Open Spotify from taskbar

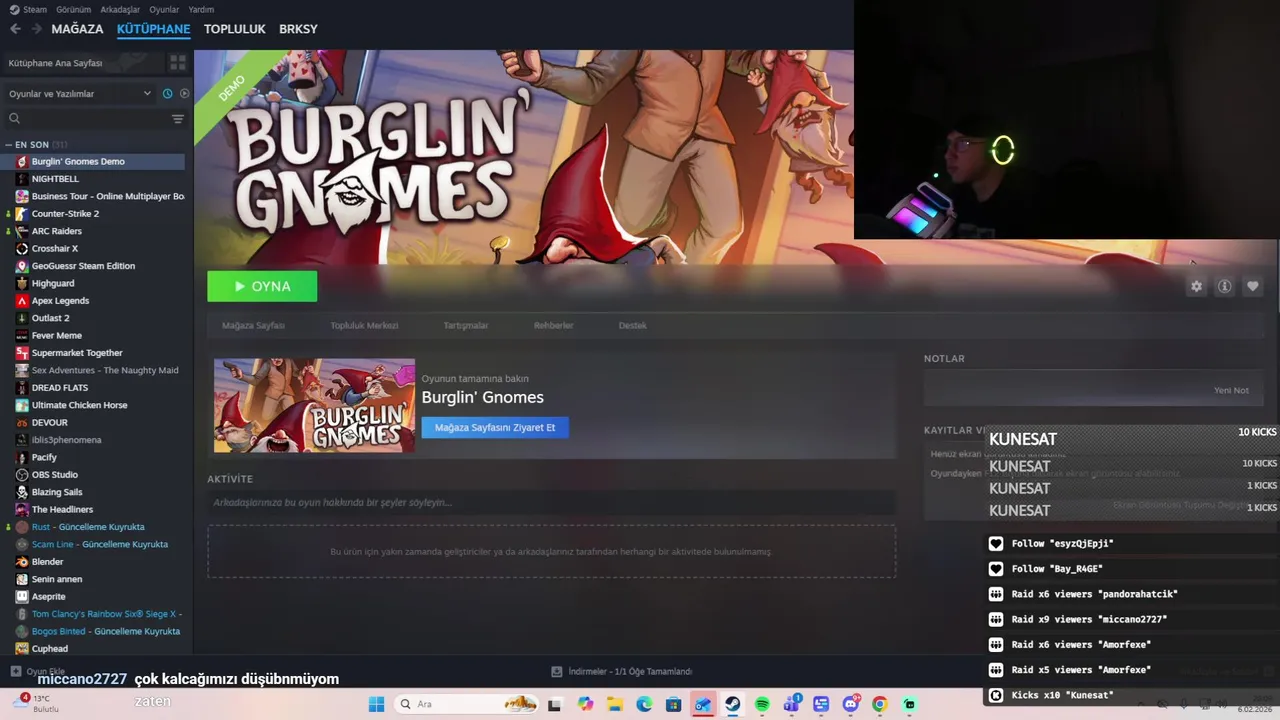762,704
